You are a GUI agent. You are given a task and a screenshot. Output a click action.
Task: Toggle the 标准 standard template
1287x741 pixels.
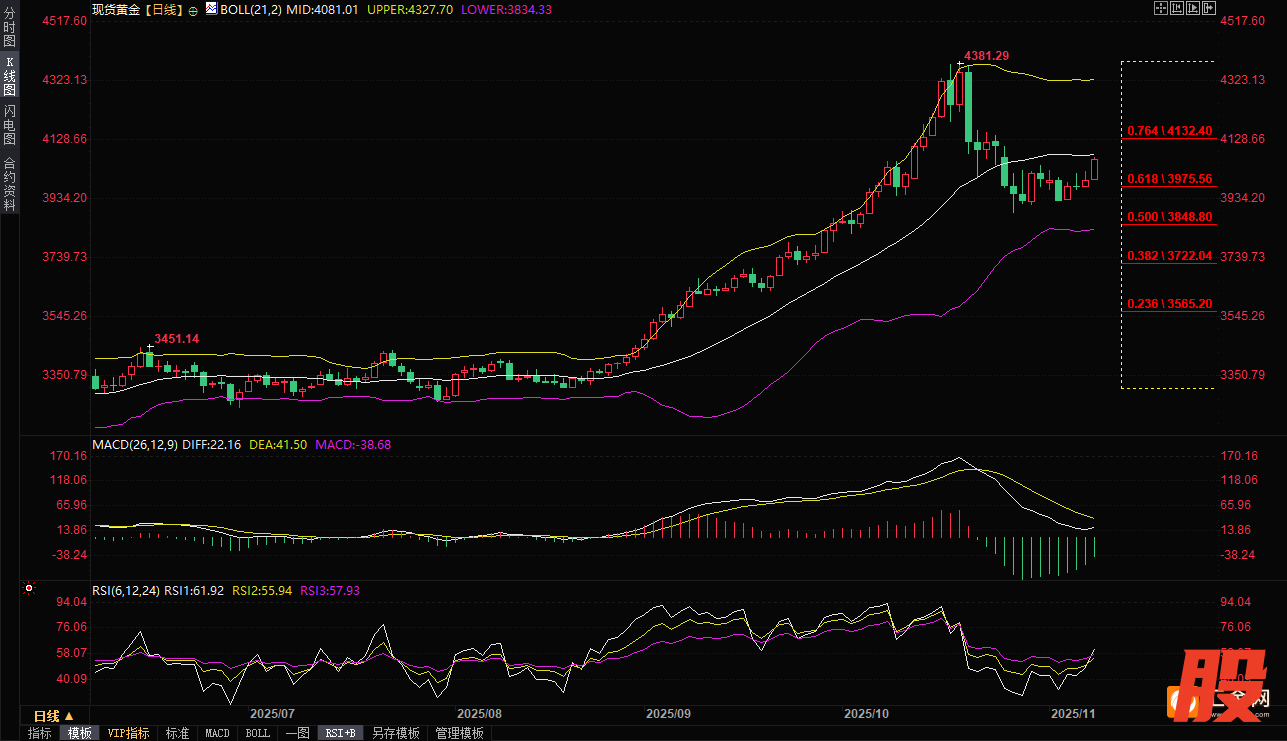(x=177, y=733)
